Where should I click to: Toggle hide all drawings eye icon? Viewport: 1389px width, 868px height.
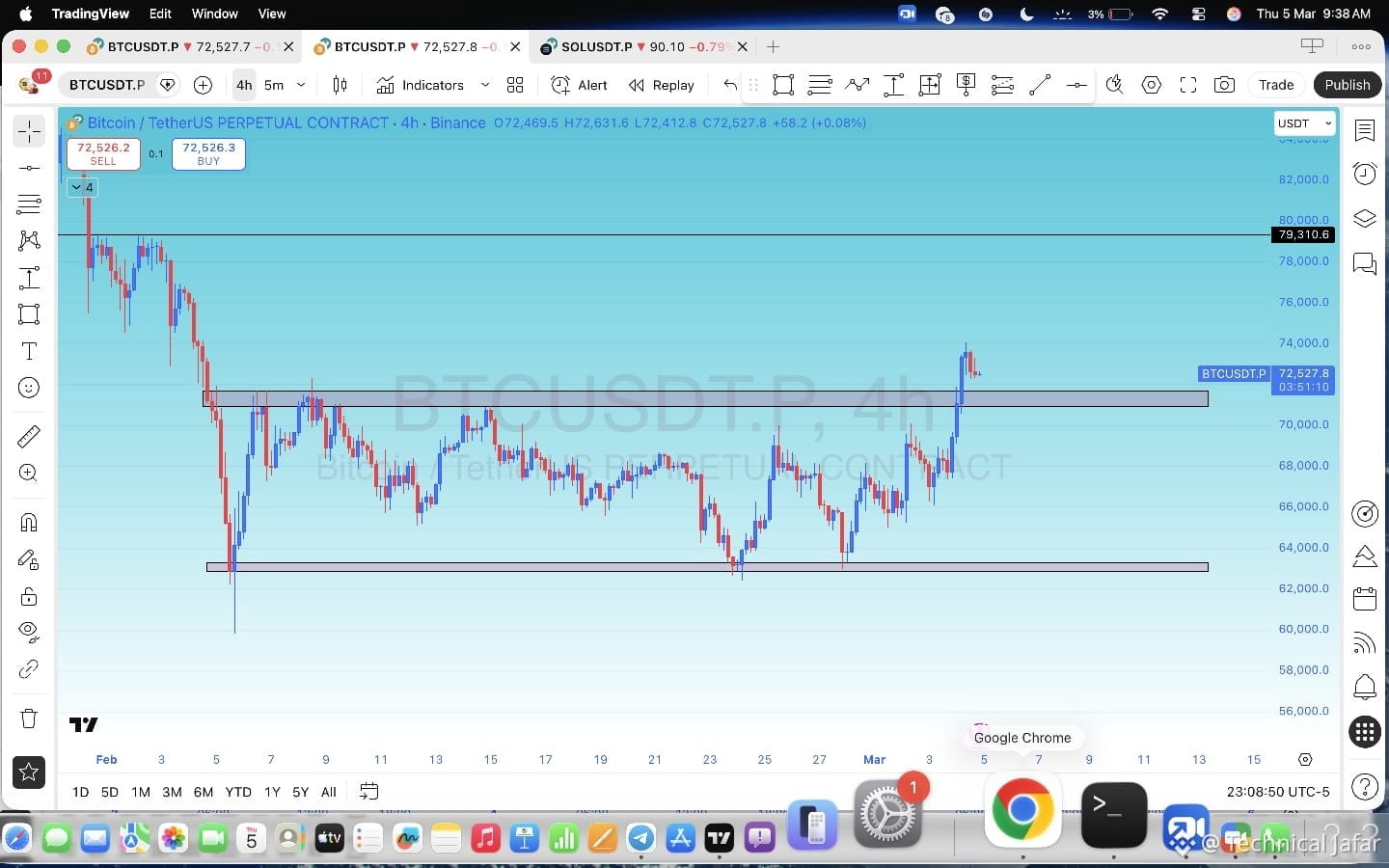coord(29,633)
